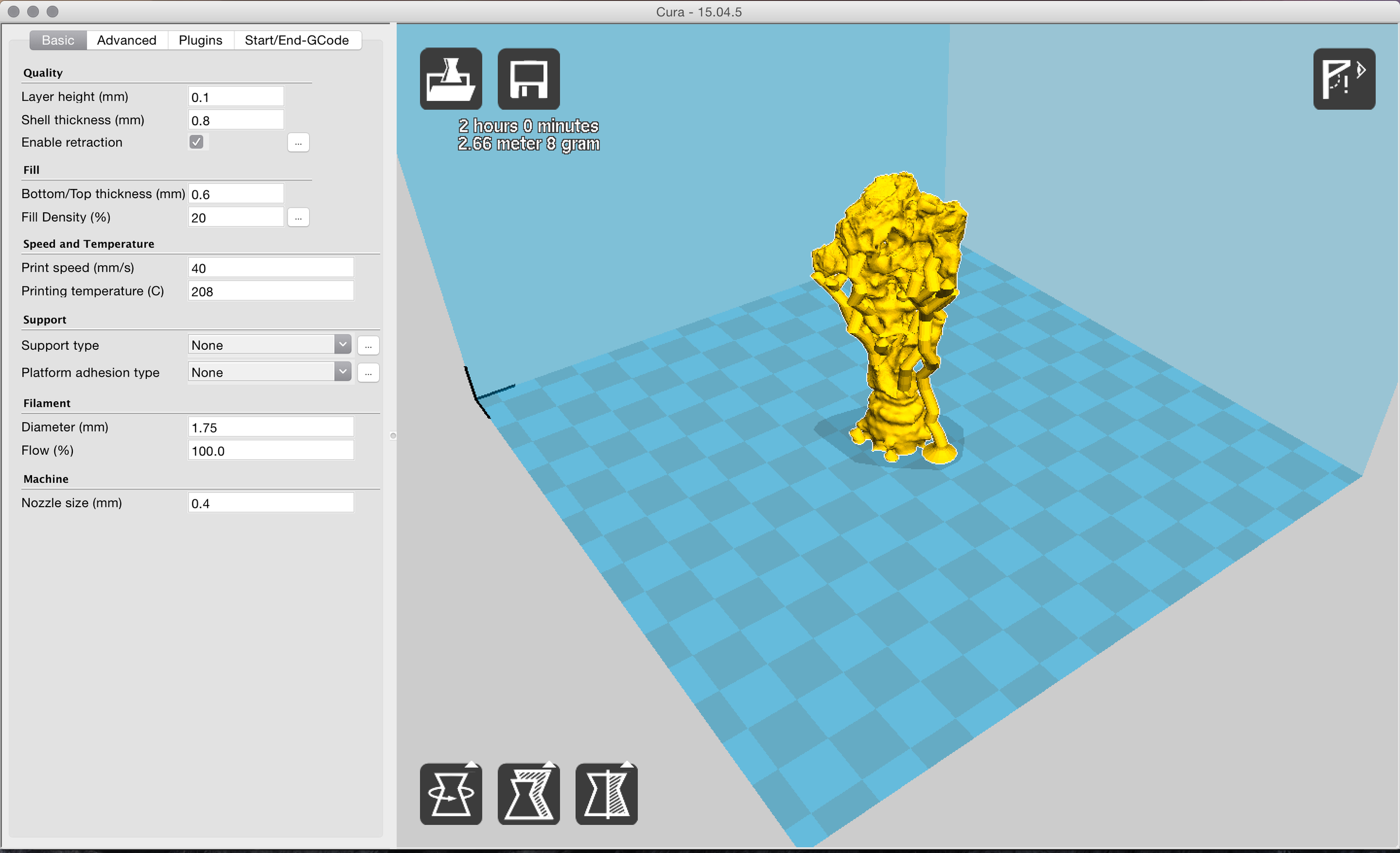1400x853 pixels.
Task: Open Platform adhesion extra settings button
Action: tap(368, 373)
